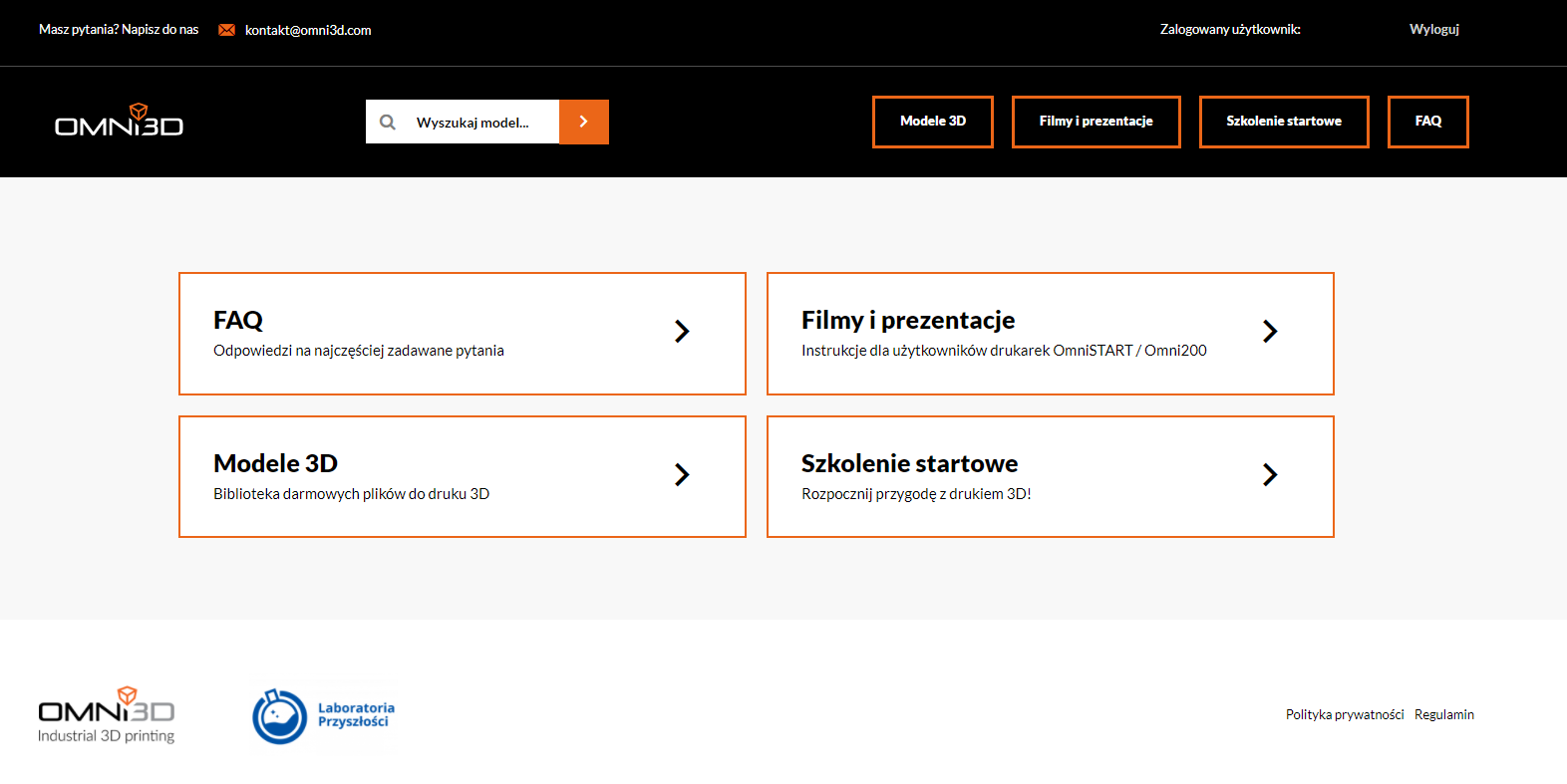
Task: Open the Regulamin footer link
Action: point(1444,714)
